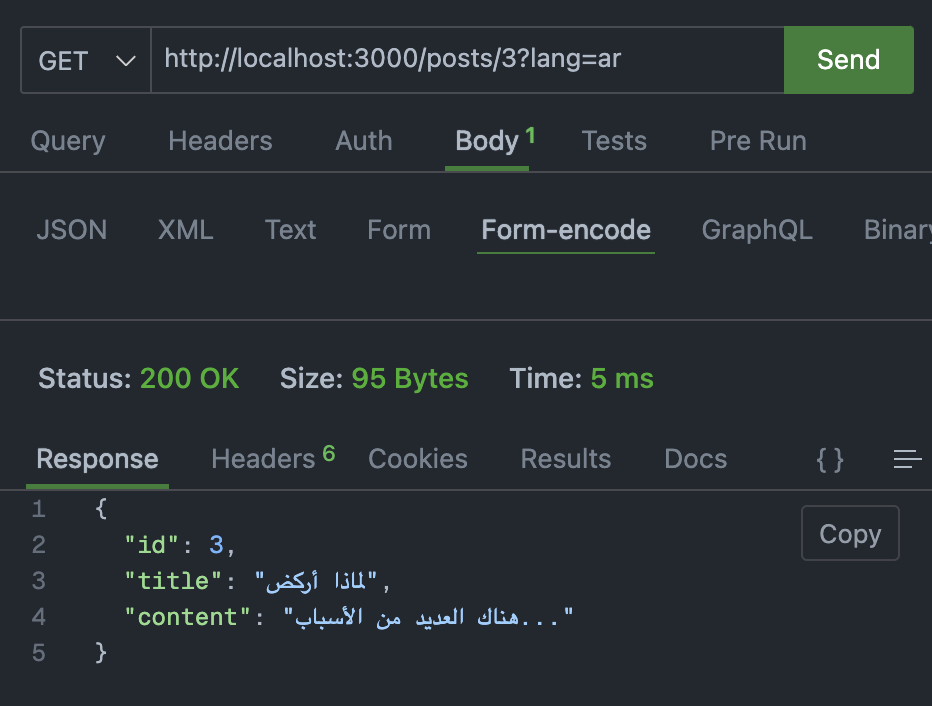Switch to the Query tab

[67, 141]
